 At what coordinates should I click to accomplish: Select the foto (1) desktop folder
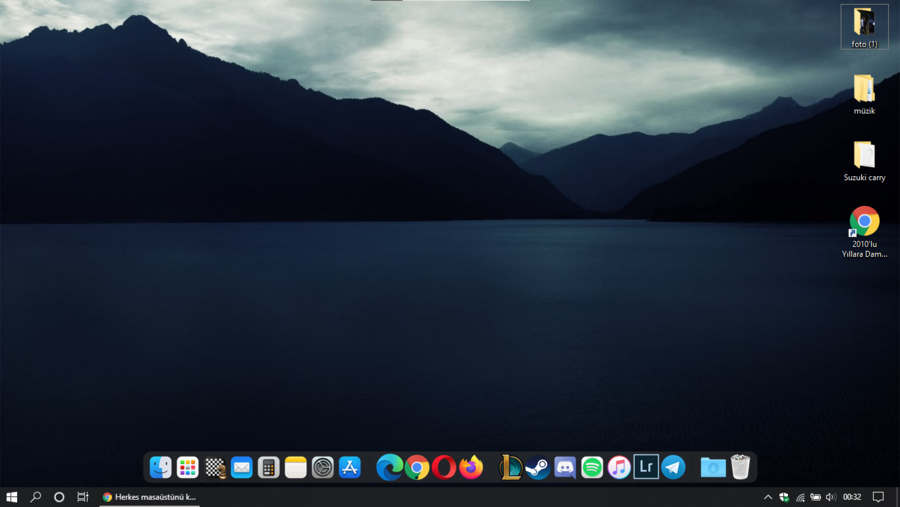pos(864,27)
